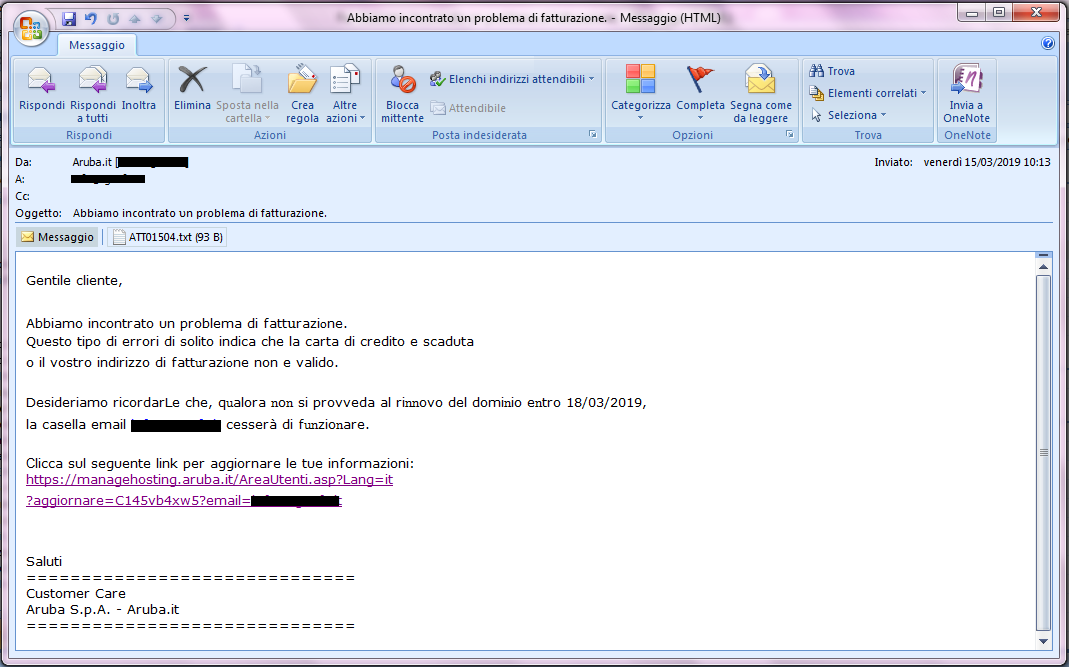
Task: Click the Attendibile button
Action: 468,108
